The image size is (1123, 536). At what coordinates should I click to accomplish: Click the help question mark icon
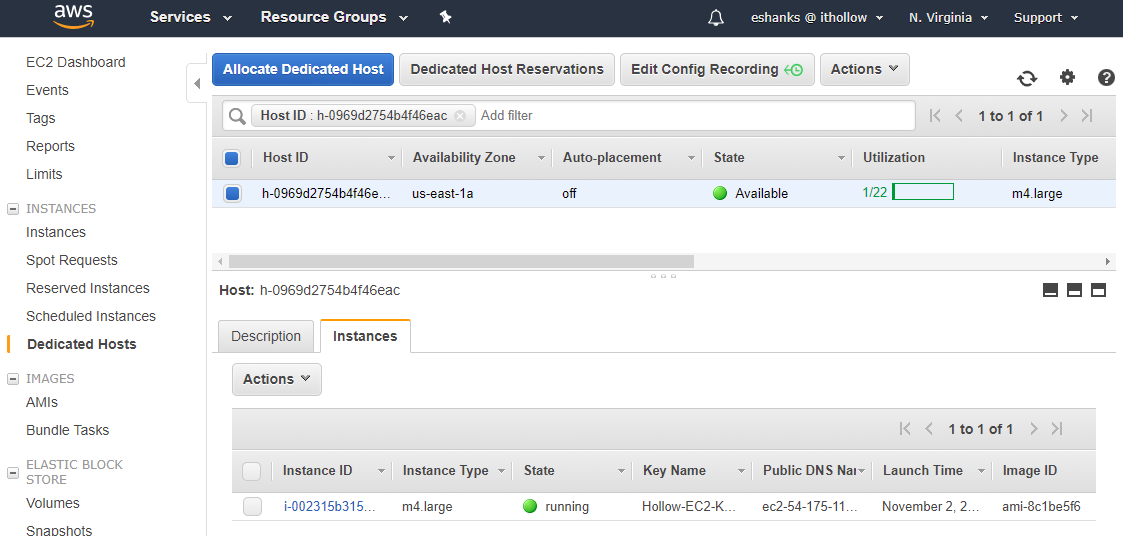click(1106, 78)
